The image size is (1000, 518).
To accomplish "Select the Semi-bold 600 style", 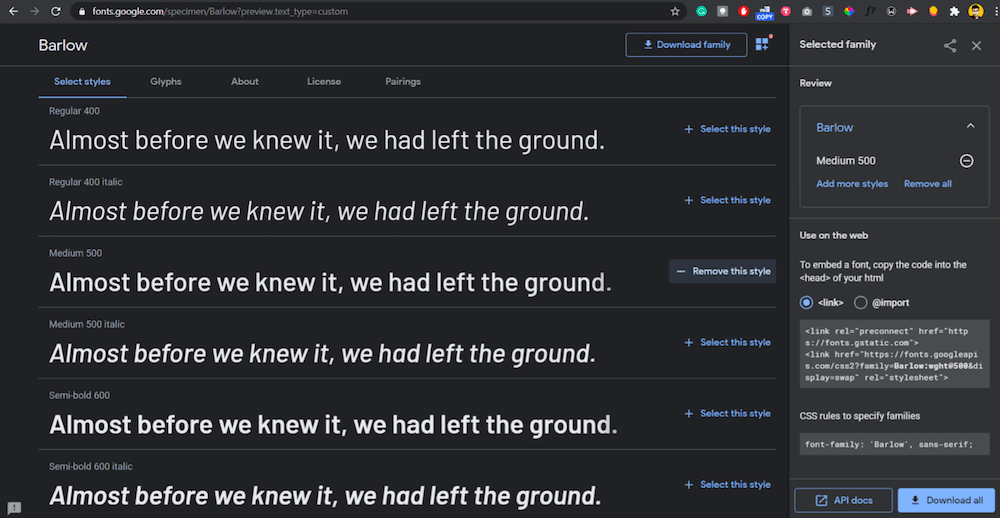I will 727,413.
